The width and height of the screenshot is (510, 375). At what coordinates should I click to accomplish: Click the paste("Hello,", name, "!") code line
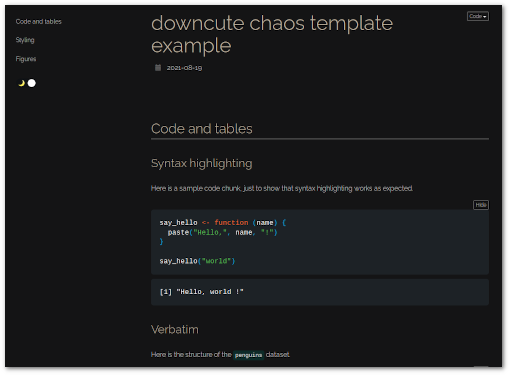pos(222,232)
